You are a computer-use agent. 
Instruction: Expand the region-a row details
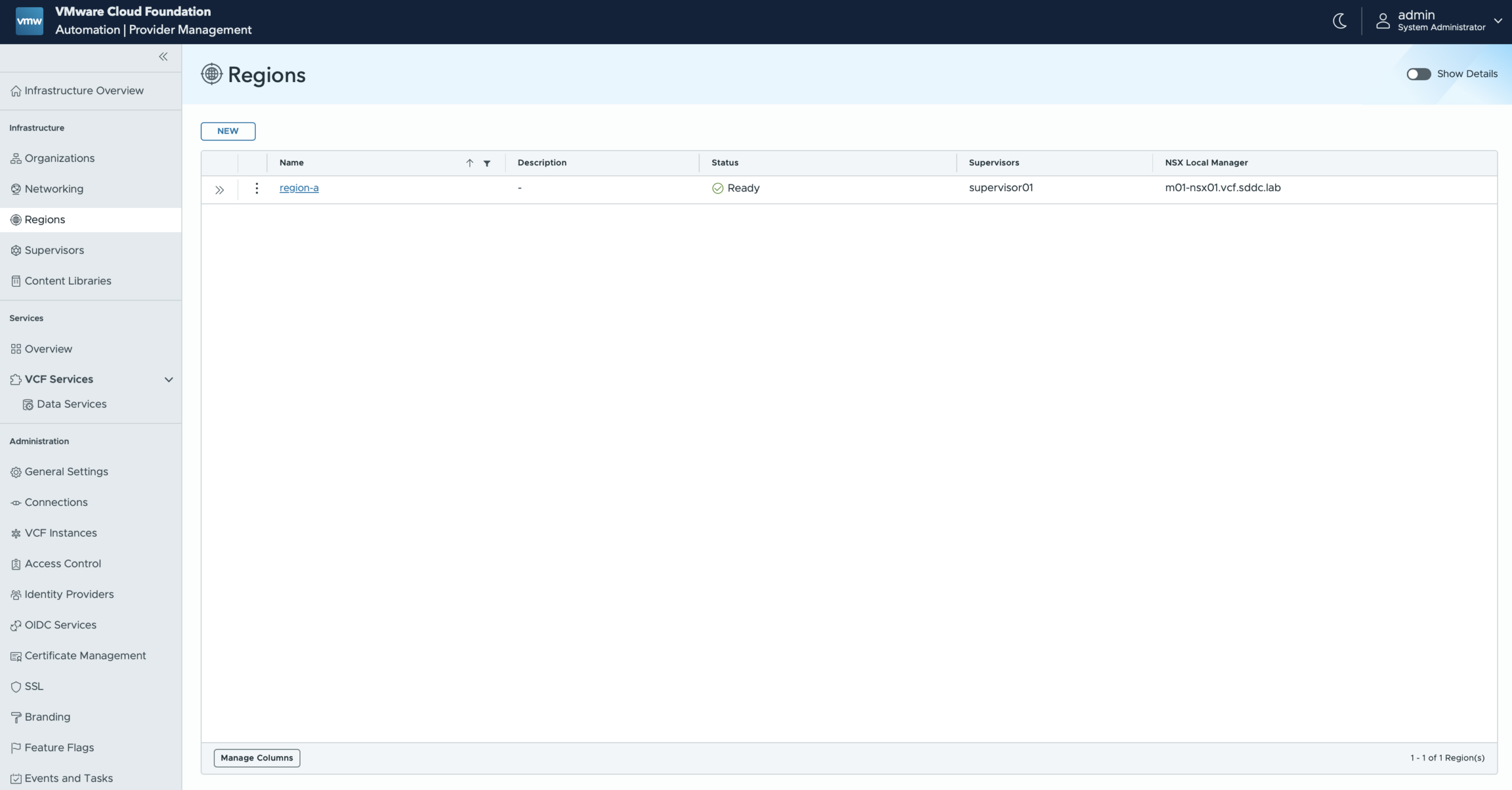tap(219, 190)
